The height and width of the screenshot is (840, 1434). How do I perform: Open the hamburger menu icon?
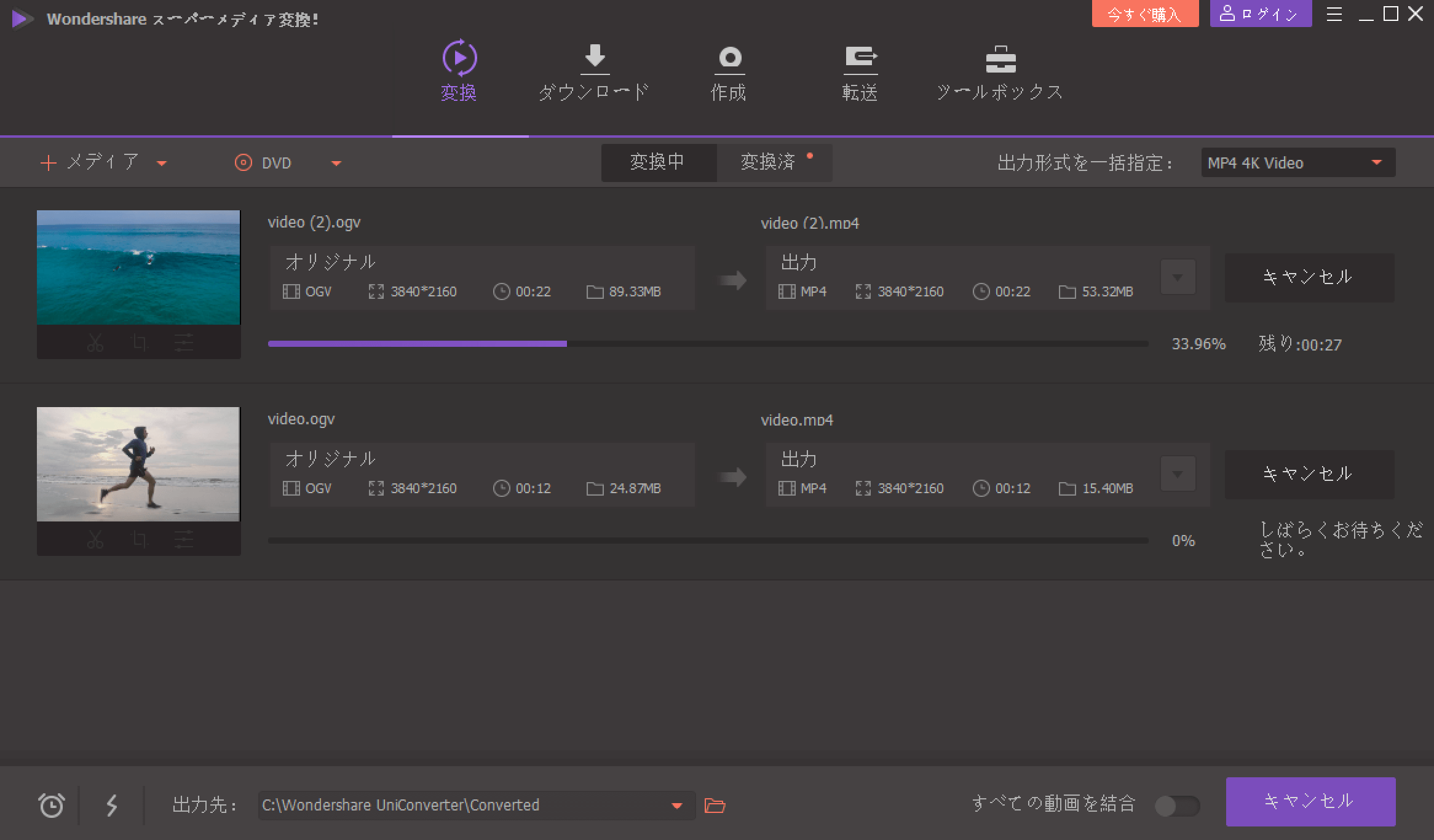click(x=1334, y=14)
